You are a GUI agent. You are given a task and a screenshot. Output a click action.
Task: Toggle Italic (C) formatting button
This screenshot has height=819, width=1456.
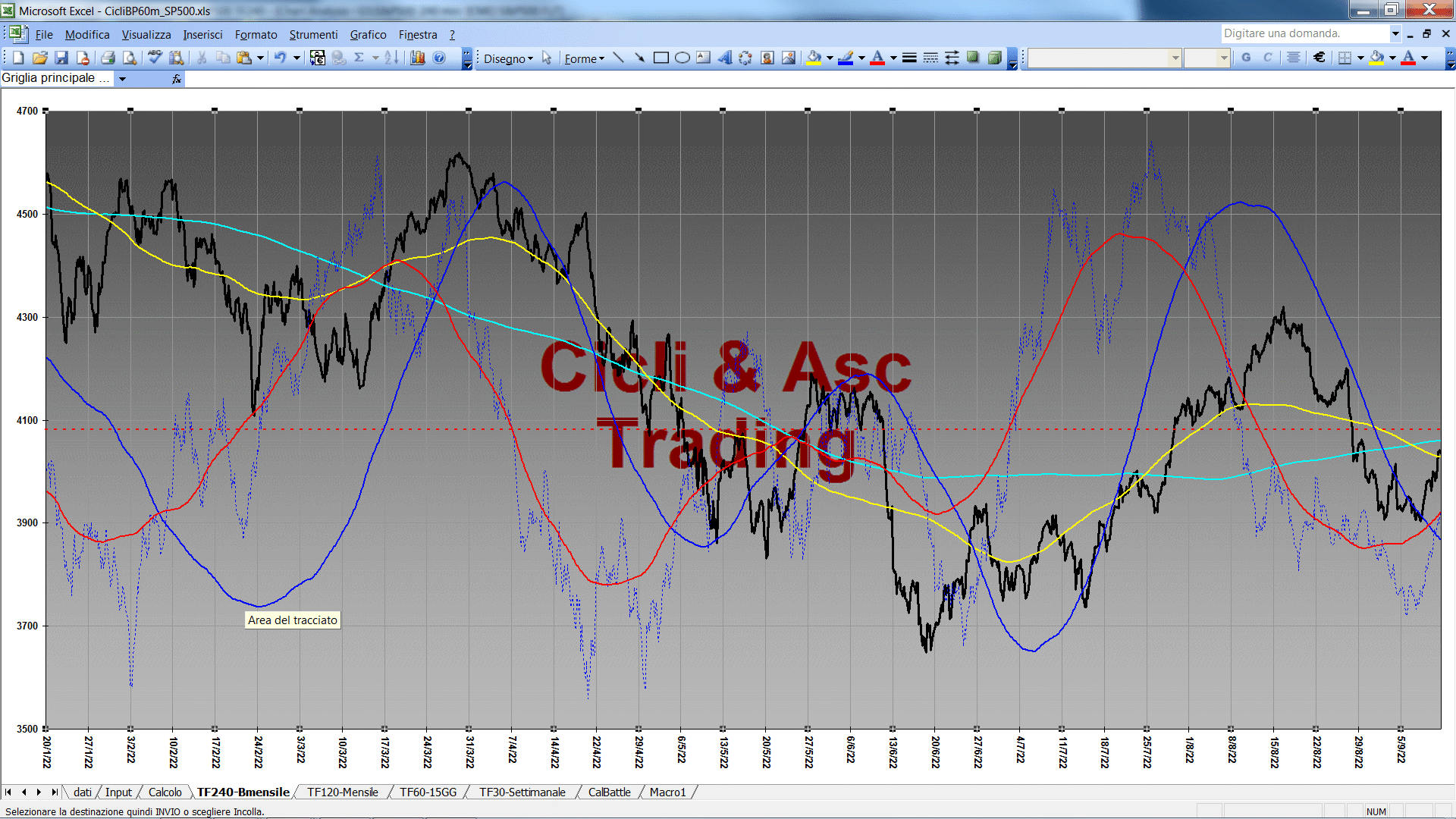[1267, 58]
